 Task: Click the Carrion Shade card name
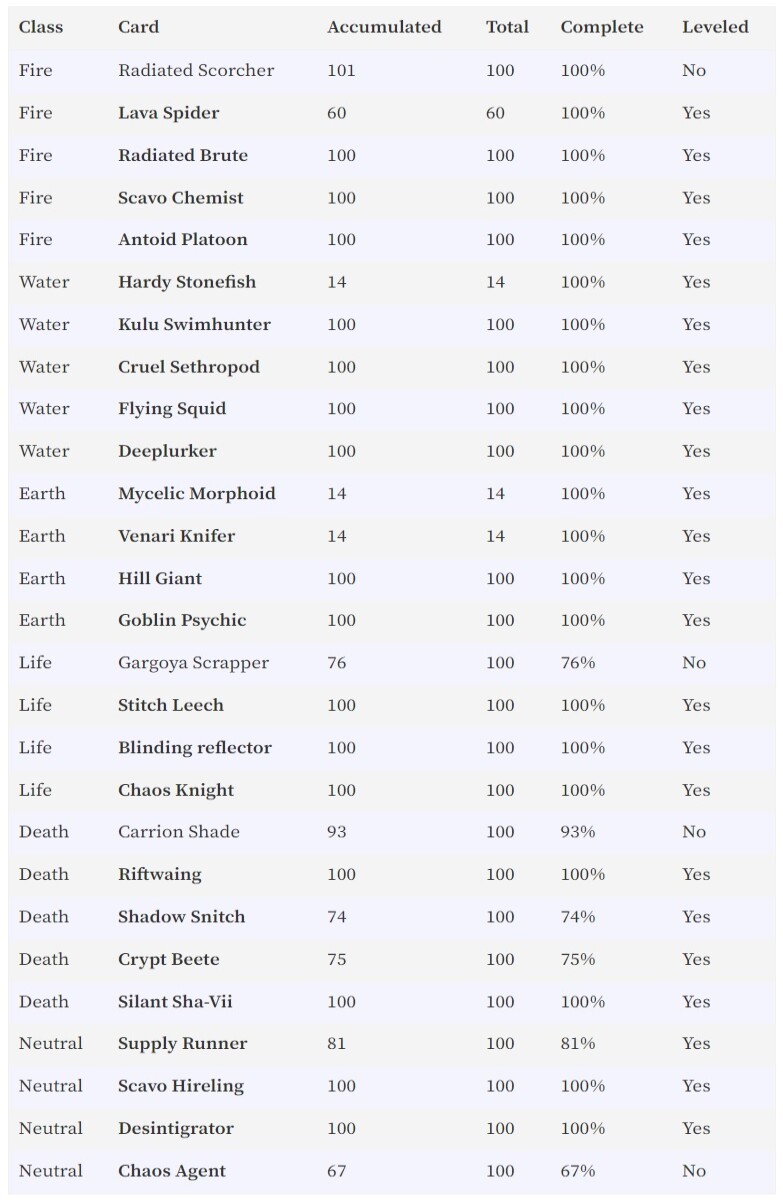pos(179,831)
